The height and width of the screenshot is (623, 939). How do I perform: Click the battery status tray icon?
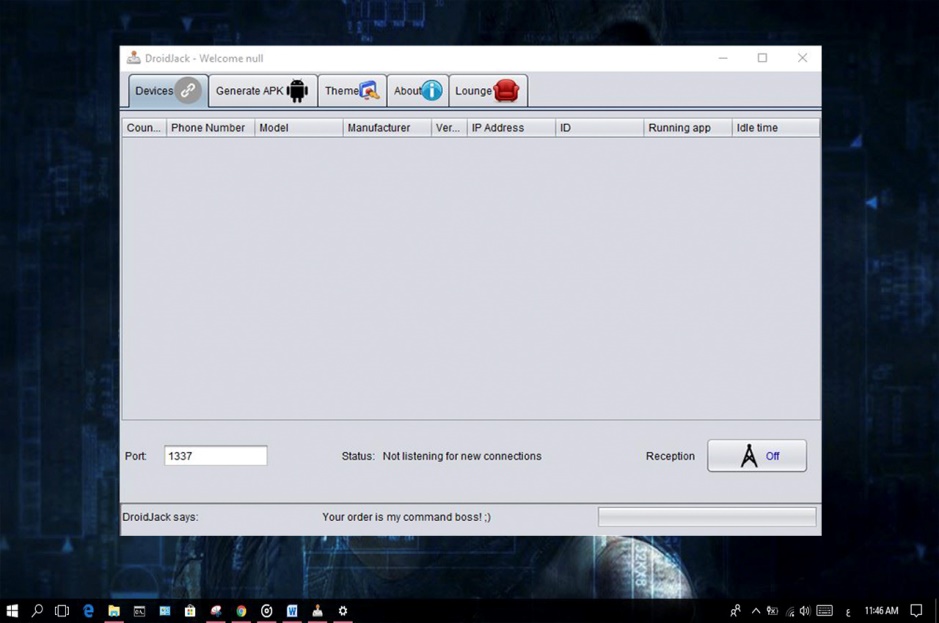773,610
